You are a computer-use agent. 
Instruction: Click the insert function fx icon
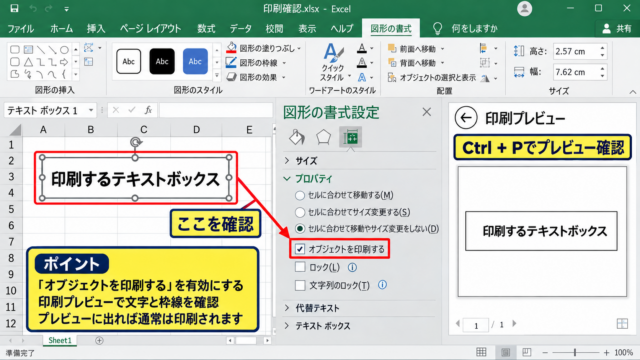pos(148,110)
